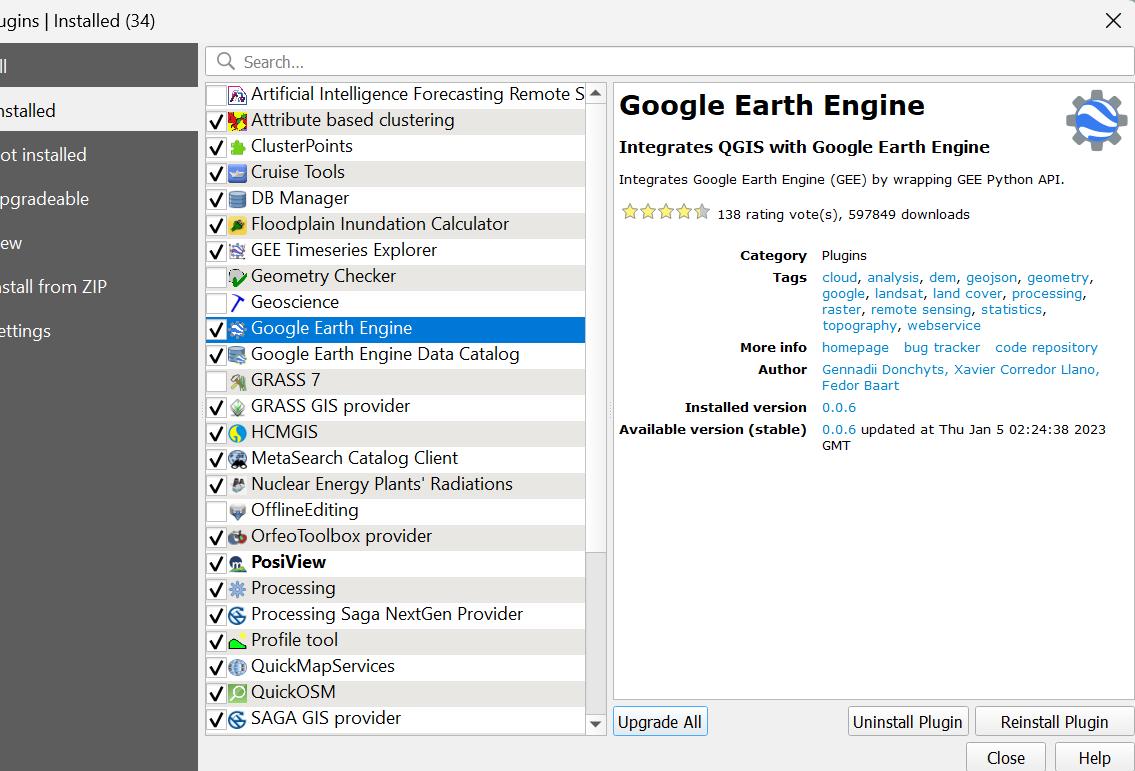Disable the Cruise Tools plugin checkbox
Viewport: 1135px width, 771px height.
point(216,173)
